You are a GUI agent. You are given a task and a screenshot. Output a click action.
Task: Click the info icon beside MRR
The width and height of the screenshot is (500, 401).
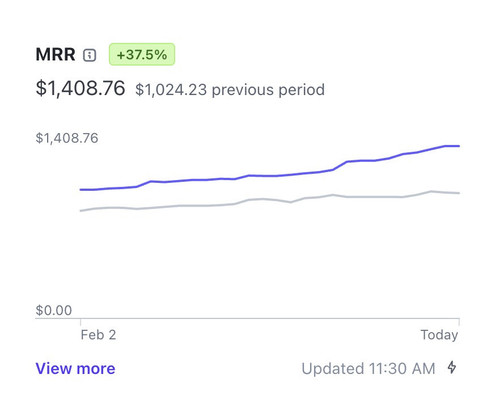(x=89, y=55)
